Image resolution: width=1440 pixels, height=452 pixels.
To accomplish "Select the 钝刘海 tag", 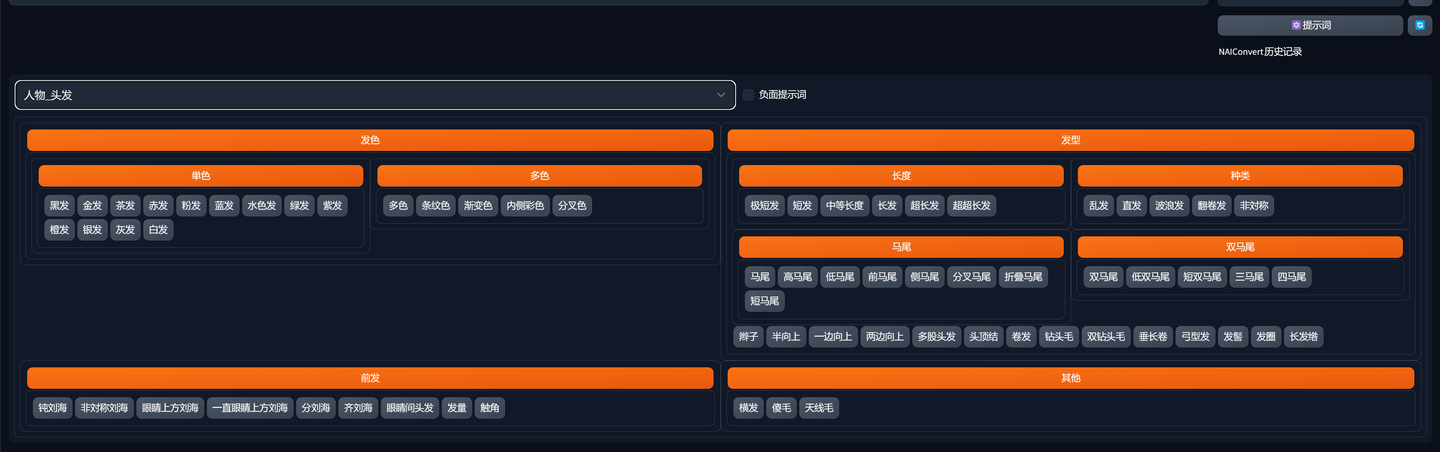I will click(x=53, y=408).
